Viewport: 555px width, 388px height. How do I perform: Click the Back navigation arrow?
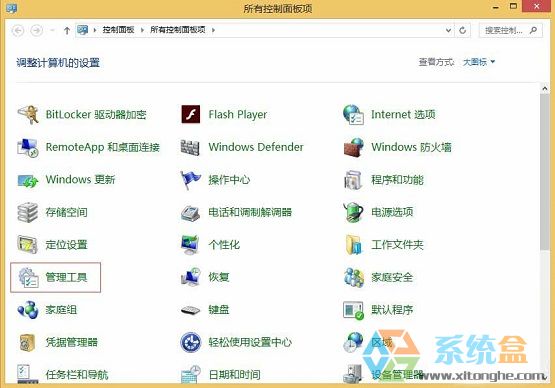tap(18, 30)
